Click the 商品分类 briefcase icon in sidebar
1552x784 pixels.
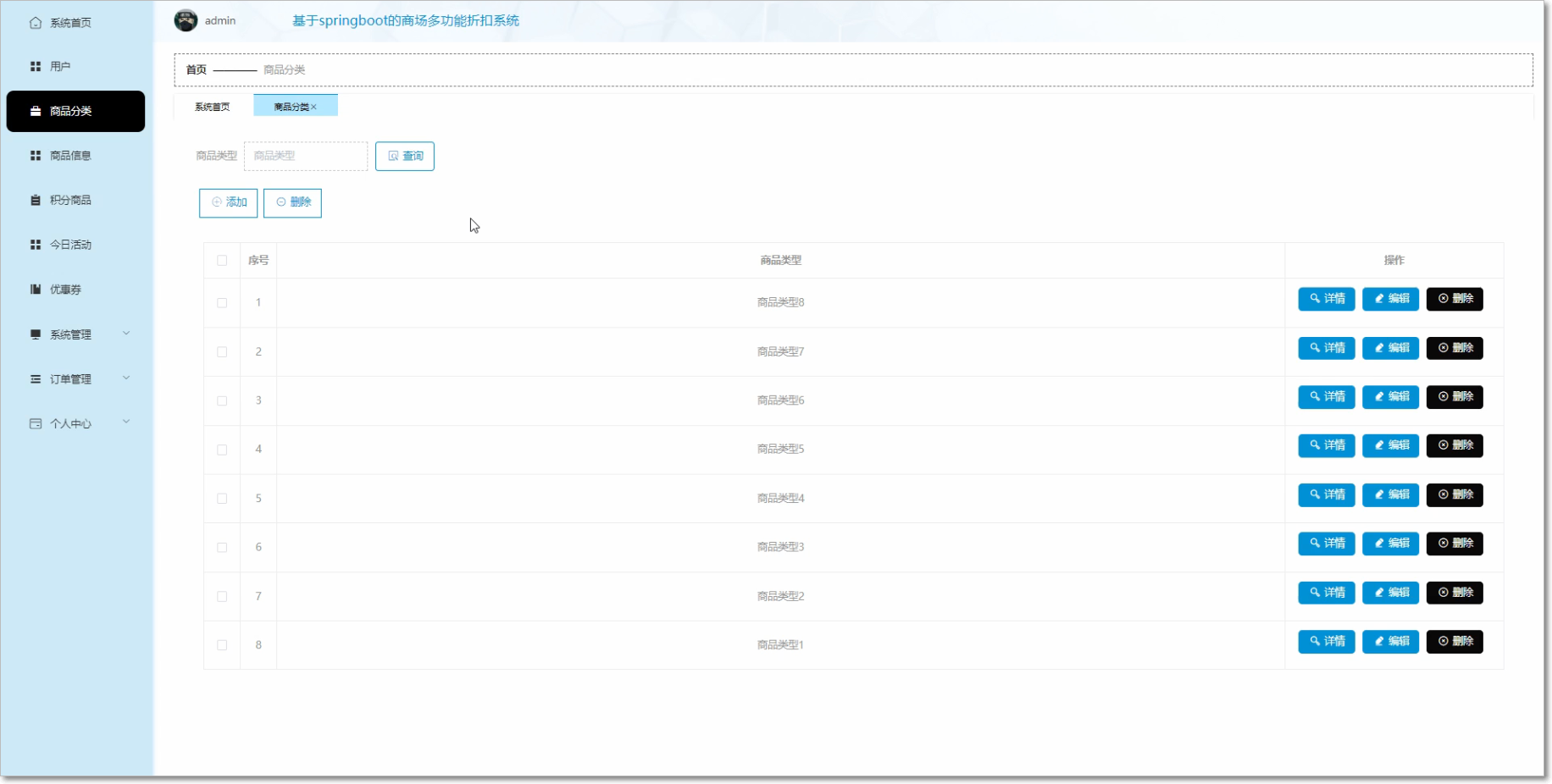click(x=36, y=111)
